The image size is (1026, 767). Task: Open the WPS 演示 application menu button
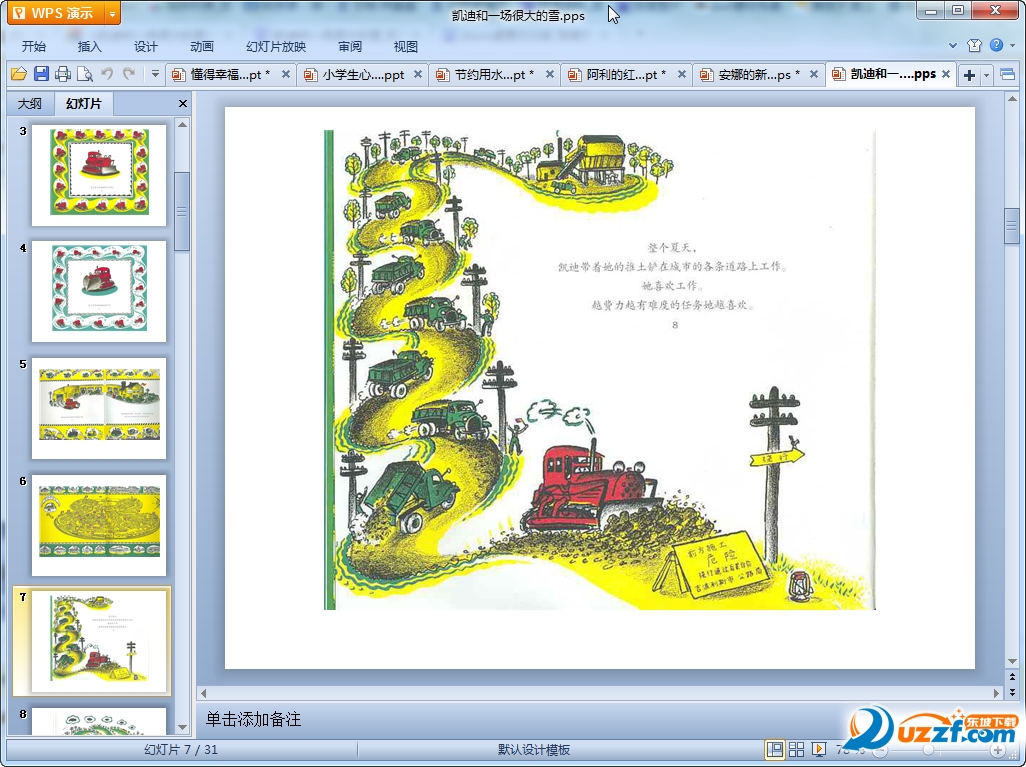pos(56,12)
